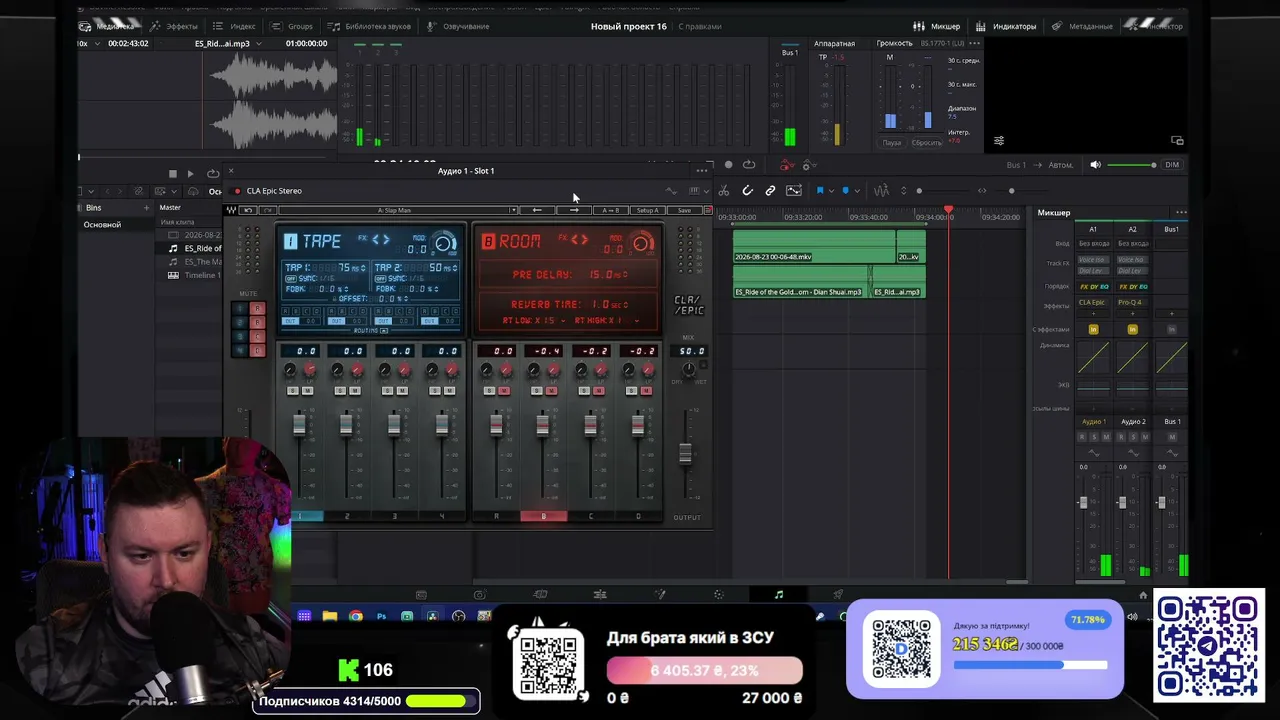
Task: Toggle loop in media pool preview
Action: (x=213, y=174)
